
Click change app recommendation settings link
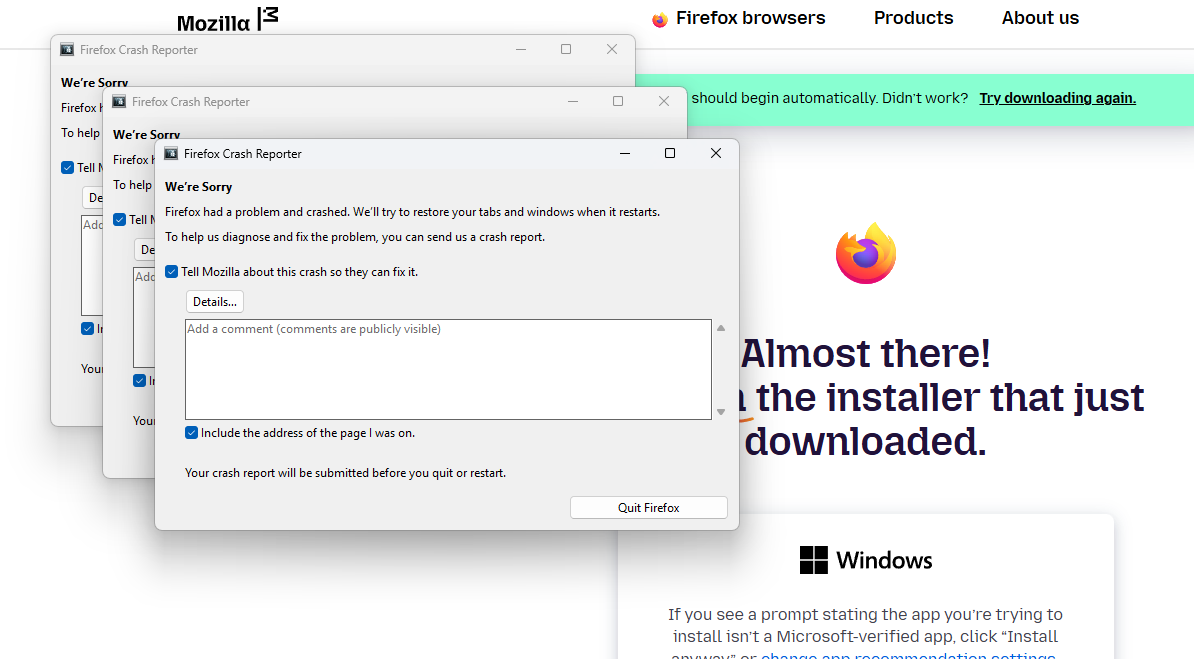(x=908, y=655)
